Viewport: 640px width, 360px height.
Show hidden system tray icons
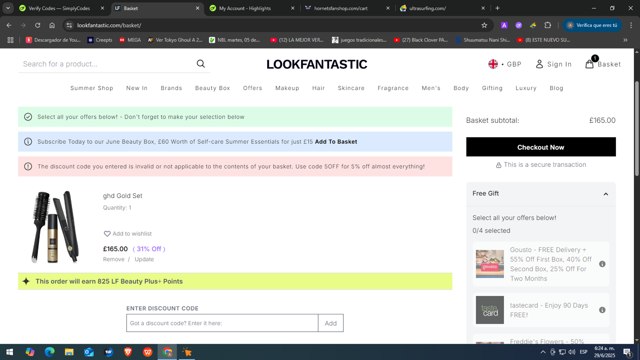point(543,352)
